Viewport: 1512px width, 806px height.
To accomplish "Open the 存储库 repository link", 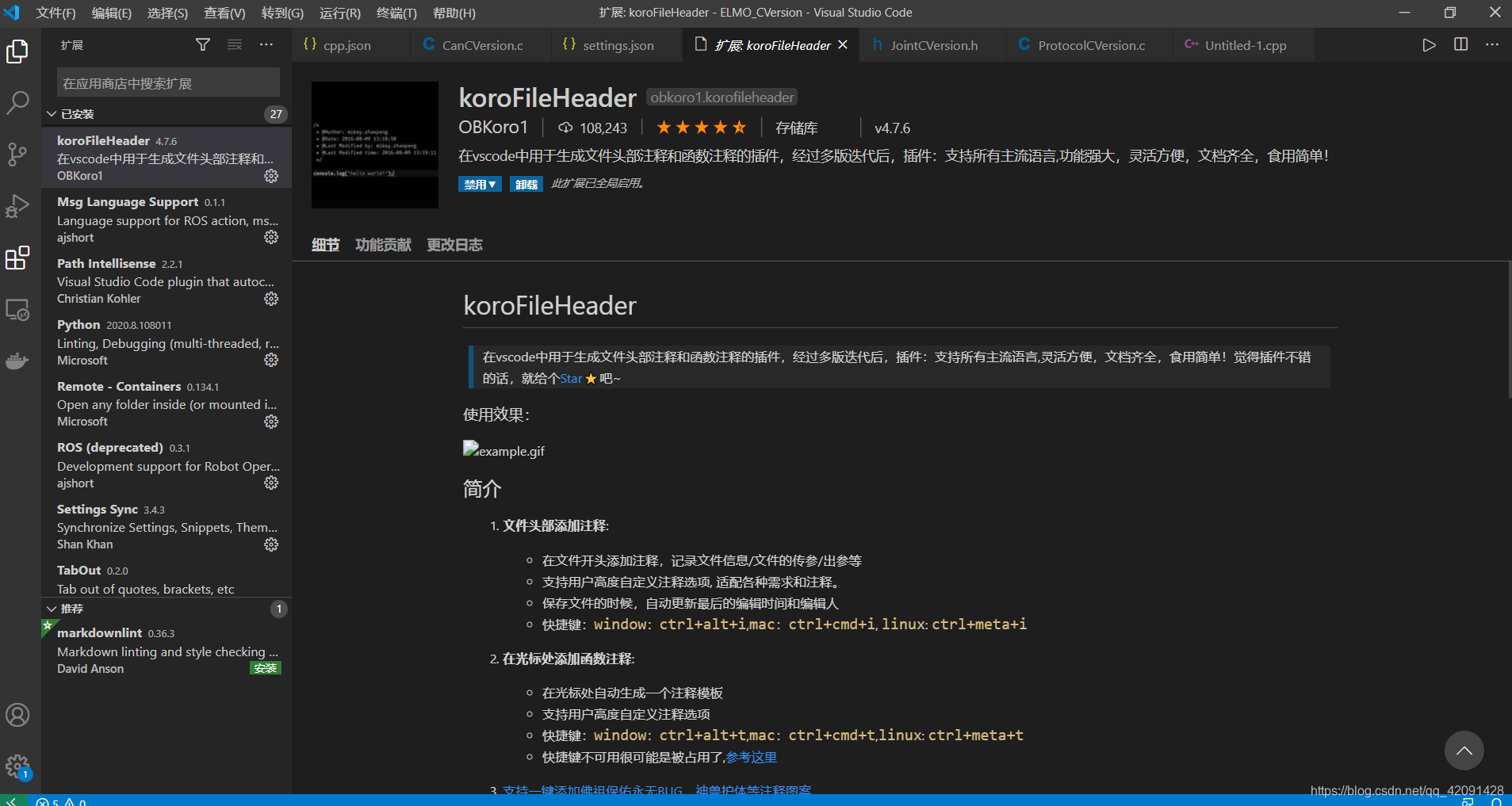I will [796, 128].
